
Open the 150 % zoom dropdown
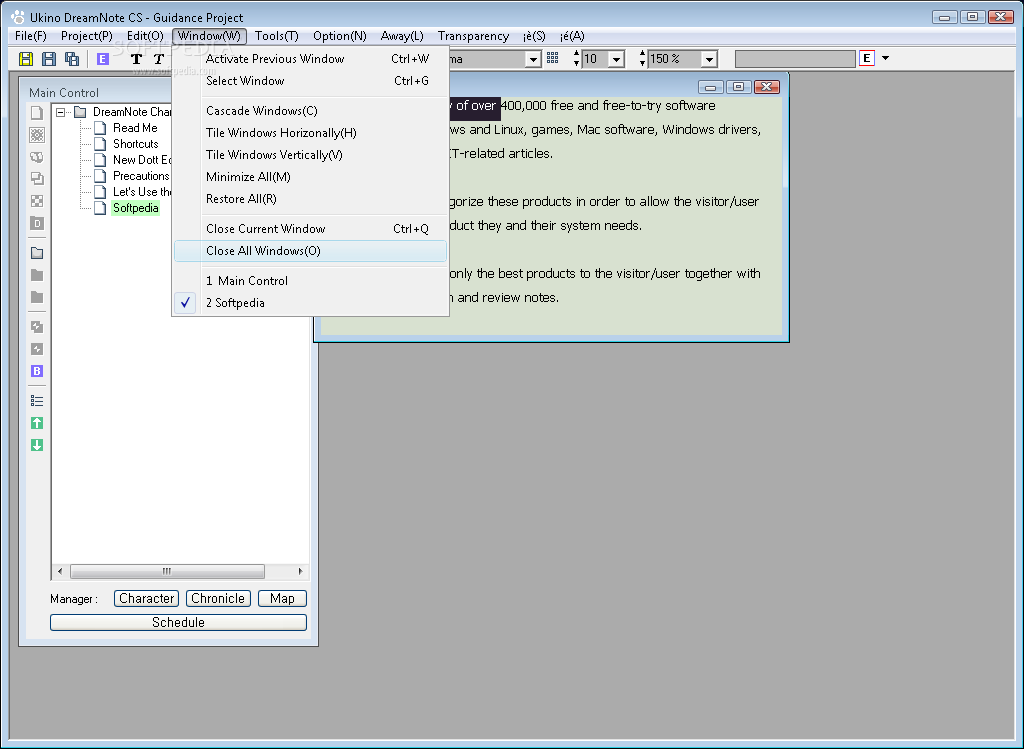[x=709, y=59]
